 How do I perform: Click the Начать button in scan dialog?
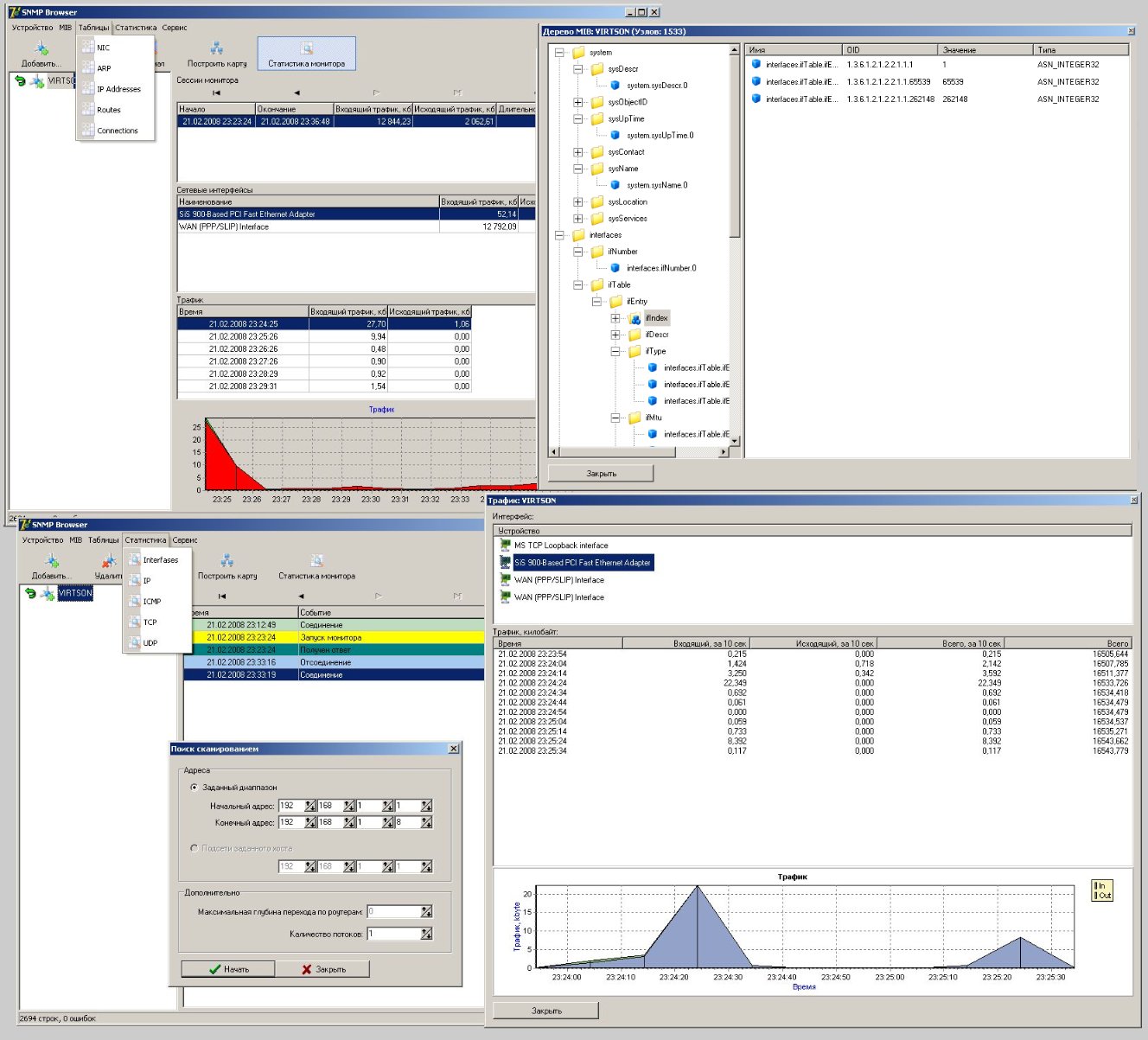click(x=228, y=969)
